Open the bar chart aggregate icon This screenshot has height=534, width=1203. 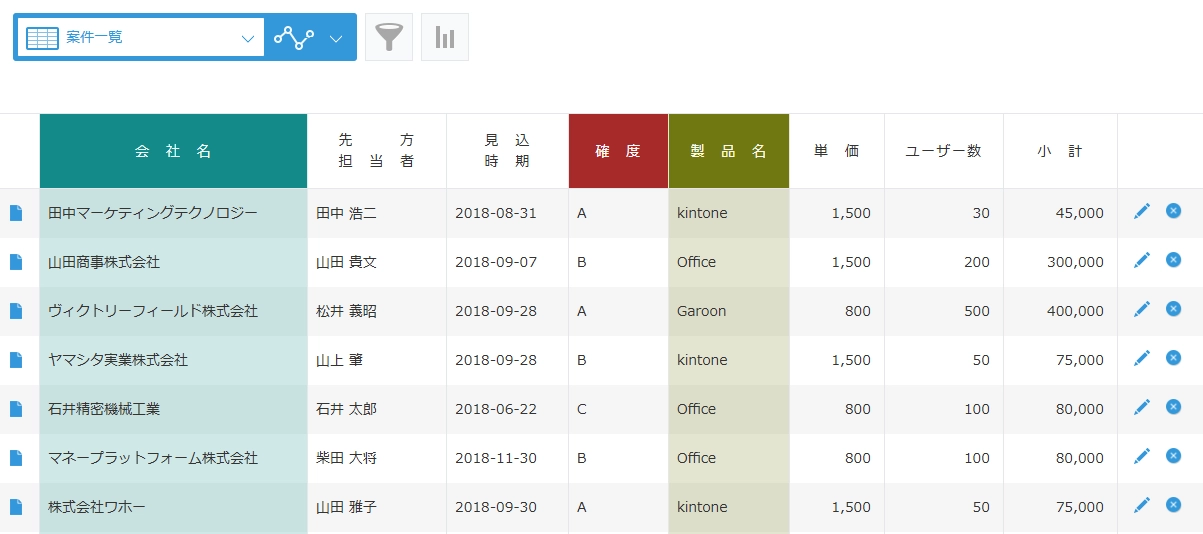click(445, 37)
